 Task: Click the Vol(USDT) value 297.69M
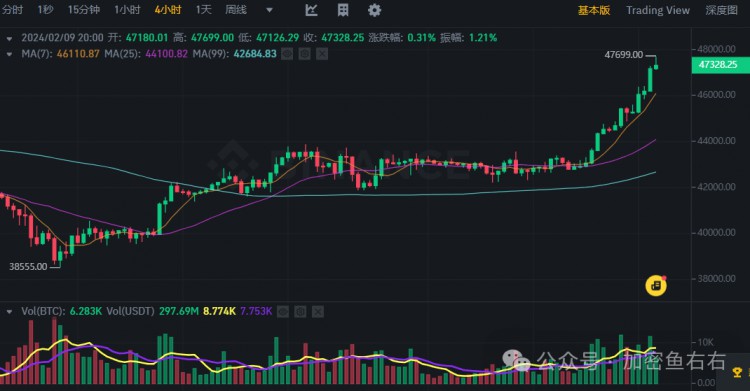pos(179,312)
